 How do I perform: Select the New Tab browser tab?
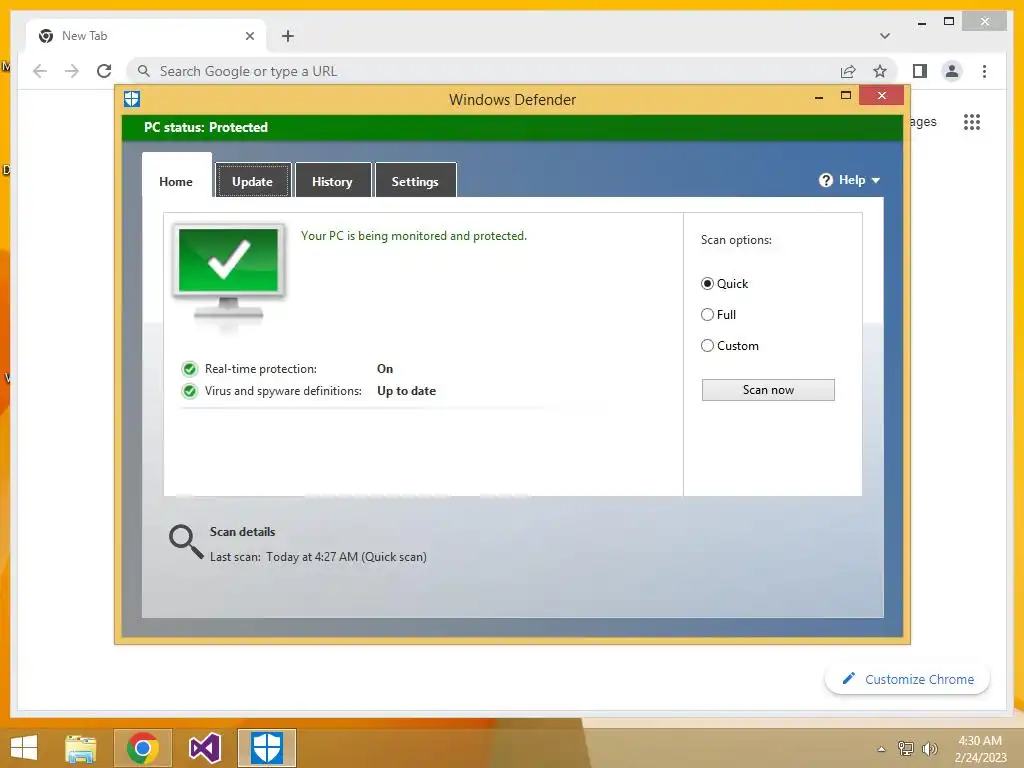146,36
